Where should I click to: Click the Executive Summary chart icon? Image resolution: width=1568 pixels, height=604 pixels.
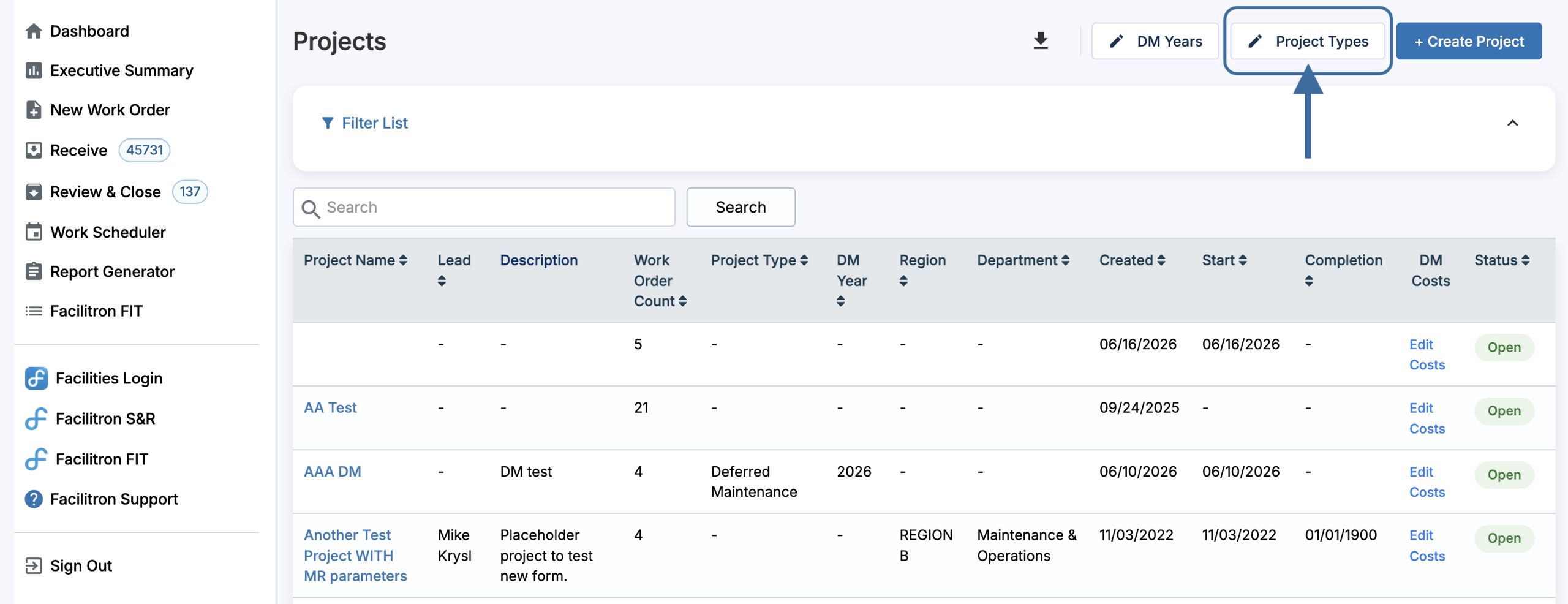(x=34, y=70)
